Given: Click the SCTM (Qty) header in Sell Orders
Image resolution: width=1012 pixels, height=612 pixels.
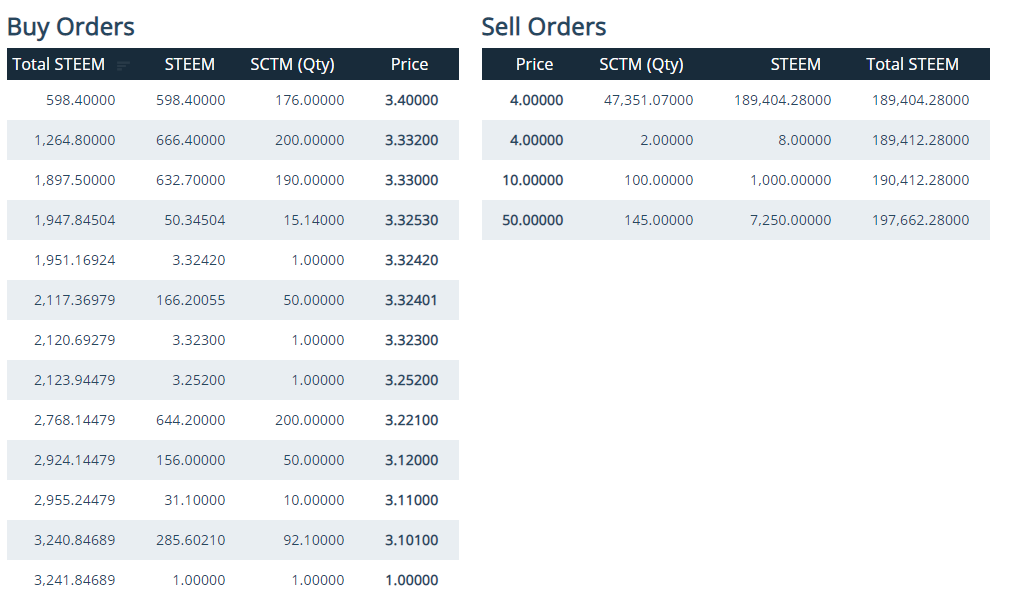Looking at the screenshot, I should click(x=642, y=65).
